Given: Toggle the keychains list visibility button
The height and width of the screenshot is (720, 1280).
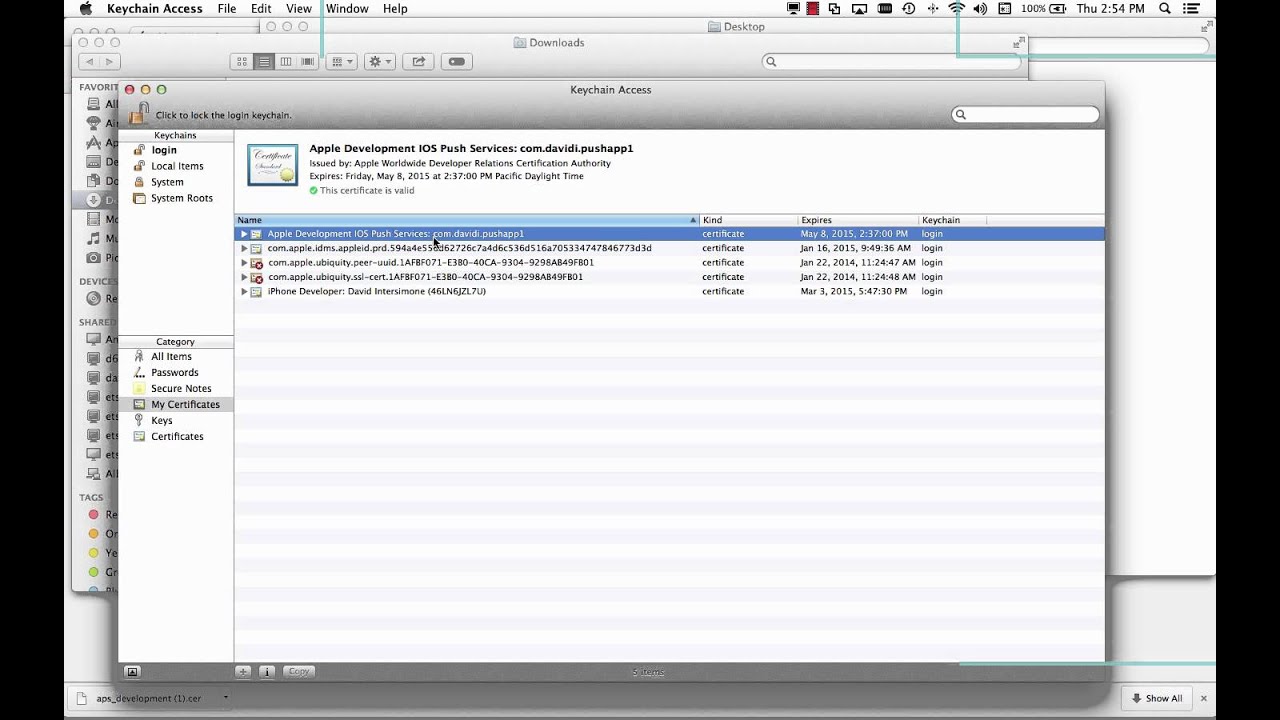Looking at the screenshot, I should (x=132, y=672).
